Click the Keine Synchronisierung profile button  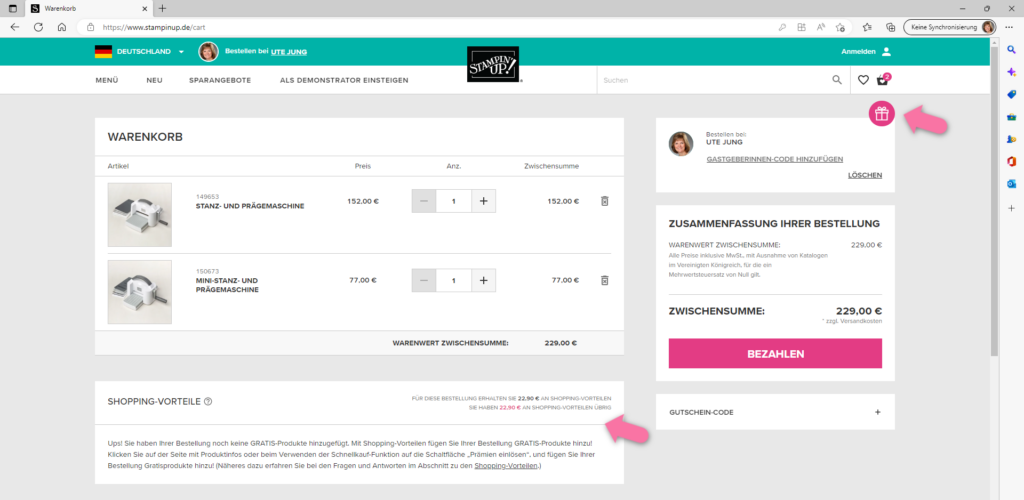click(x=950, y=27)
